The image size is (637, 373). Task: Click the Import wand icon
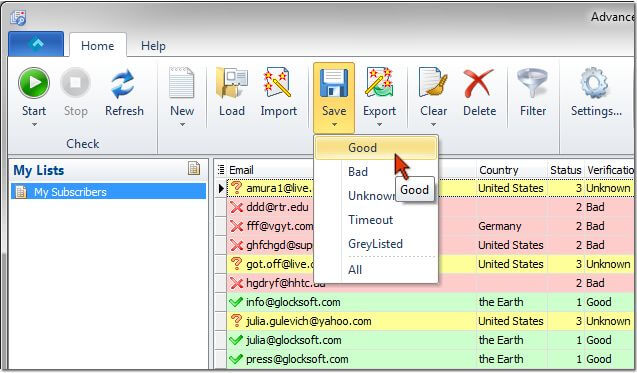[278, 83]
